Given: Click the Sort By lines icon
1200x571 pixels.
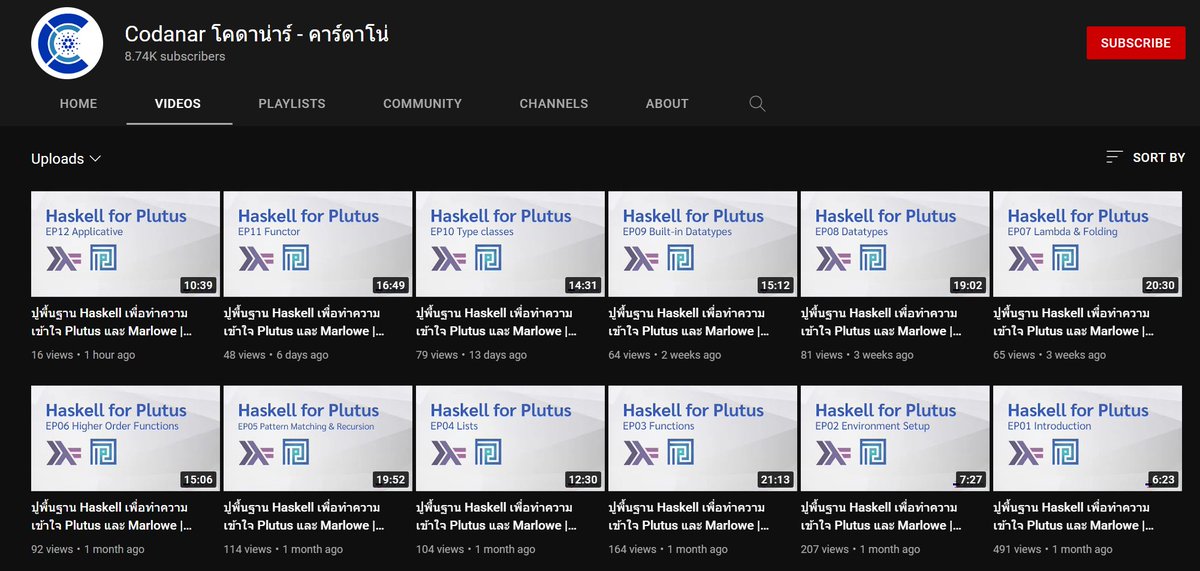Looking at the screenshot, I should (1114, 157).
